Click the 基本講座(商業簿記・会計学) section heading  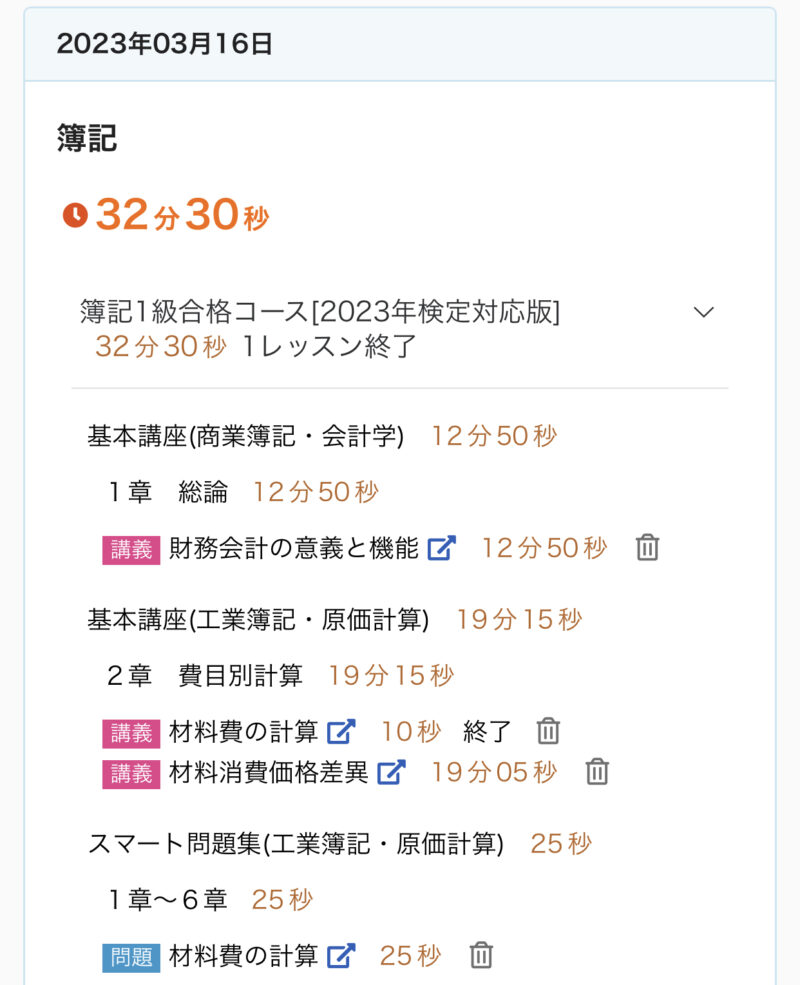(x=246, y=436)
